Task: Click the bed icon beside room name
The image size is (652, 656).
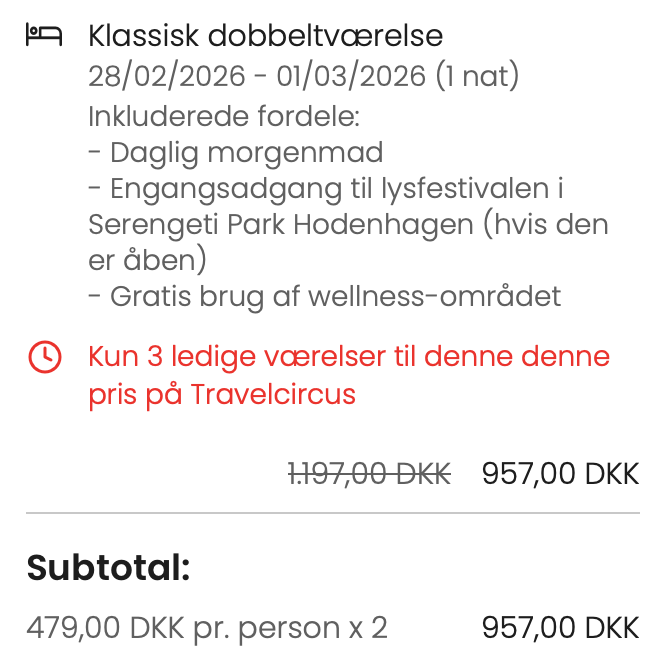Action: [43, 37]
